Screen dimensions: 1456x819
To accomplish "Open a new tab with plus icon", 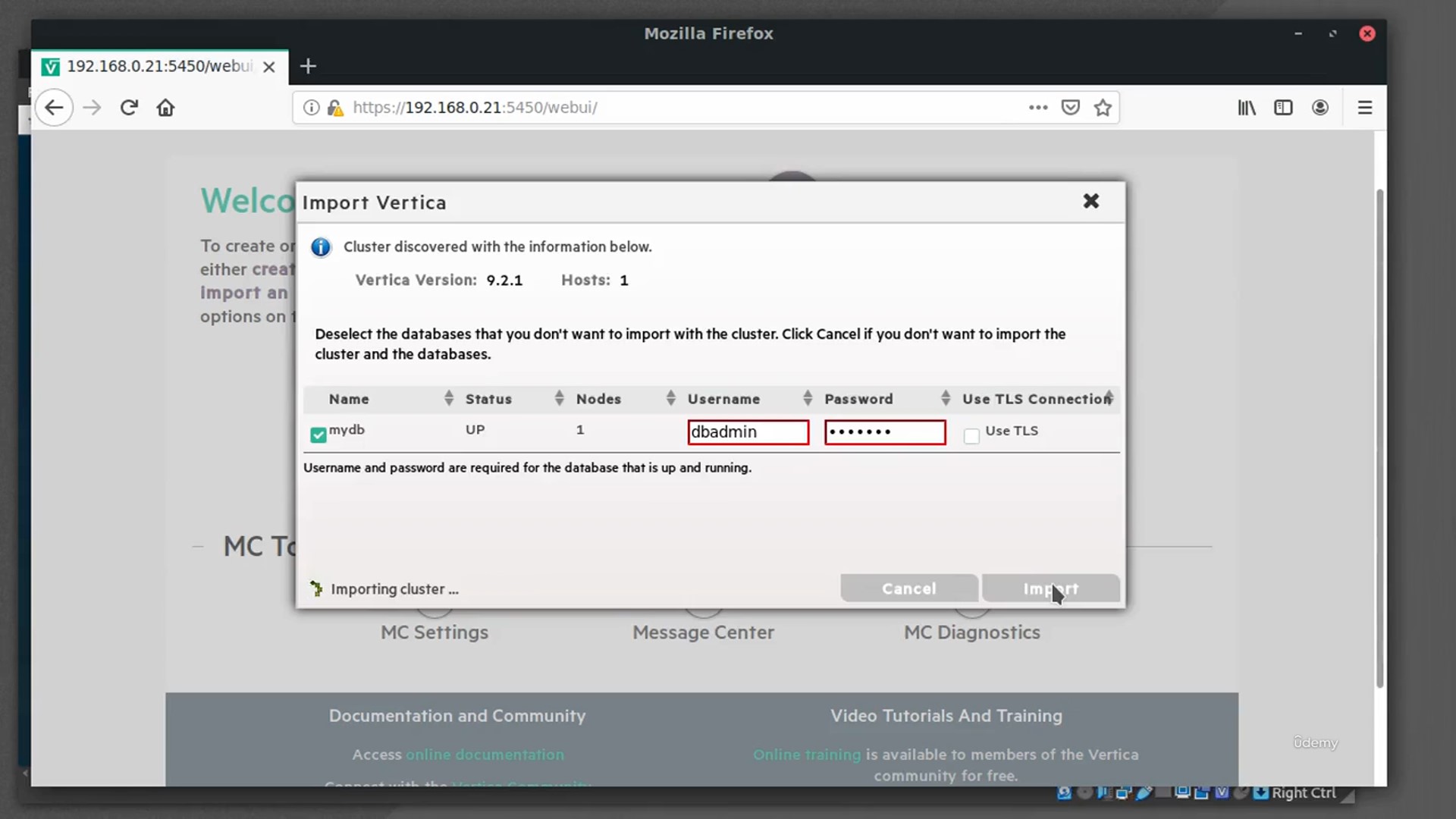I will tap(307, 66).
